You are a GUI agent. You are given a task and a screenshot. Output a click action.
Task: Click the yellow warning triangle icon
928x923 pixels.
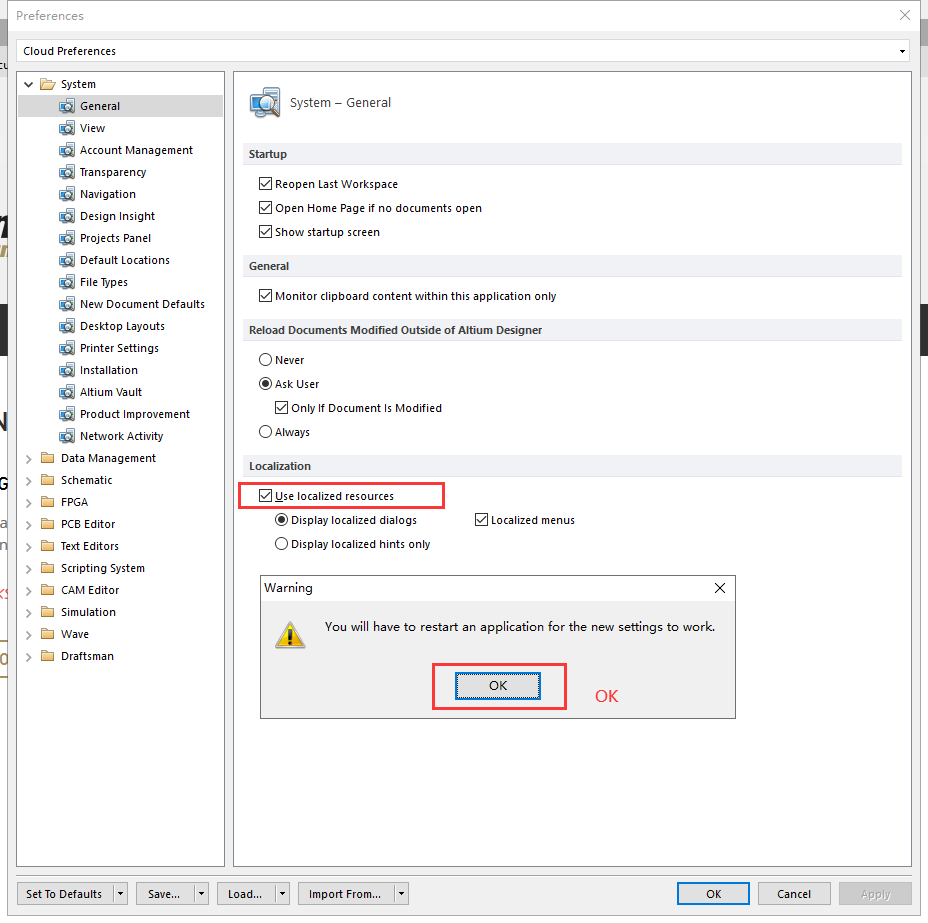290,635
